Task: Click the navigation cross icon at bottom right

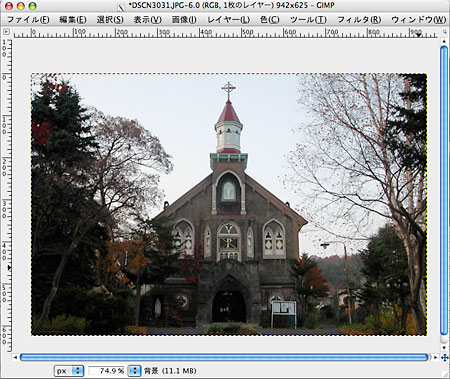Action: point(445,358)
